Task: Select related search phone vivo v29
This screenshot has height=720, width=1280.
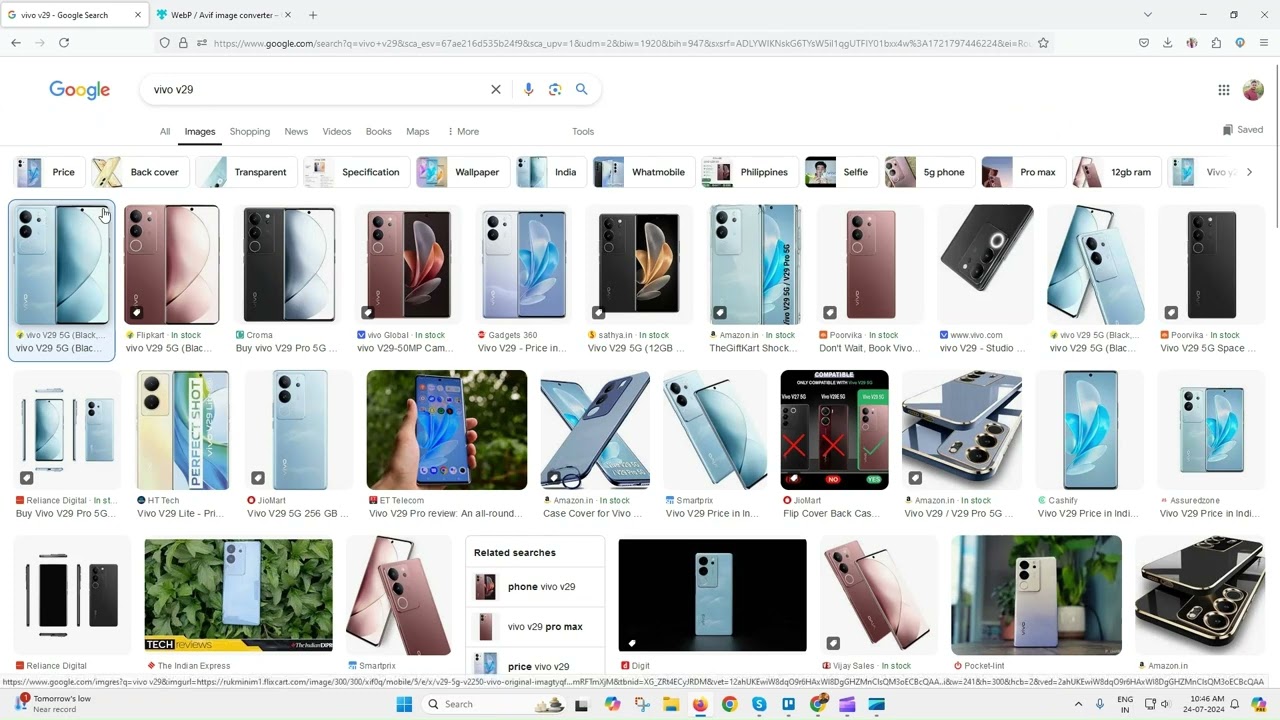Action: 535,587
